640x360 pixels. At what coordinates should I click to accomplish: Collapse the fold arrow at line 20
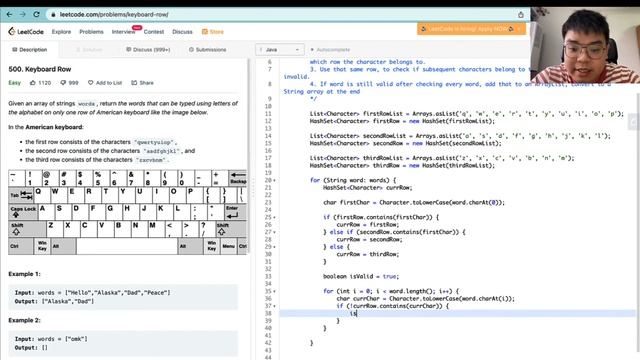pyautogui.click(x=274, y=180)
